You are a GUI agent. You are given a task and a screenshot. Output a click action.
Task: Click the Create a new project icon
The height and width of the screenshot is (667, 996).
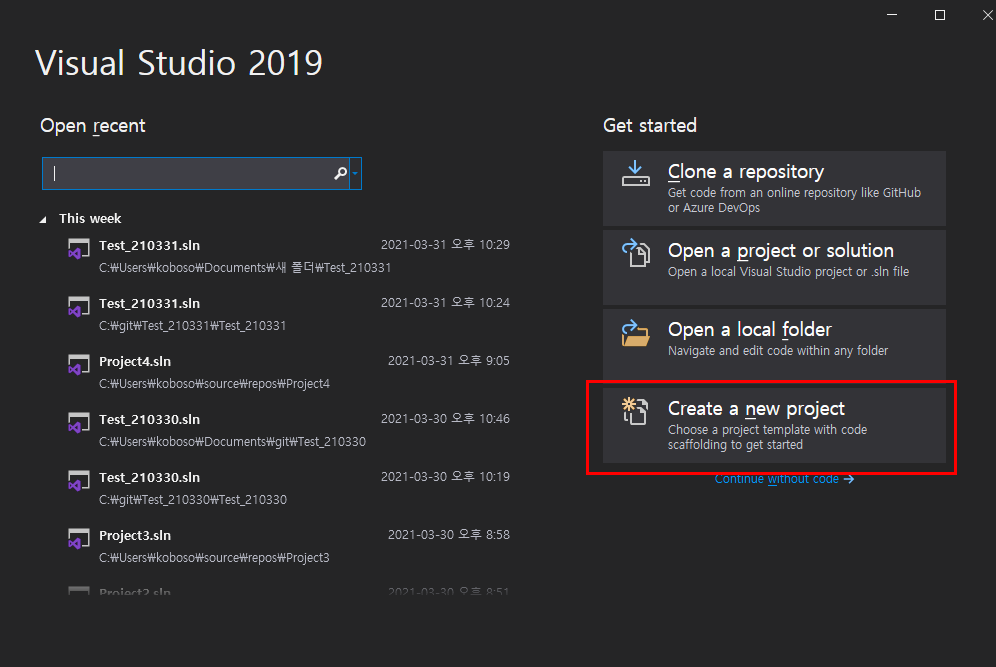coord(635,410)
